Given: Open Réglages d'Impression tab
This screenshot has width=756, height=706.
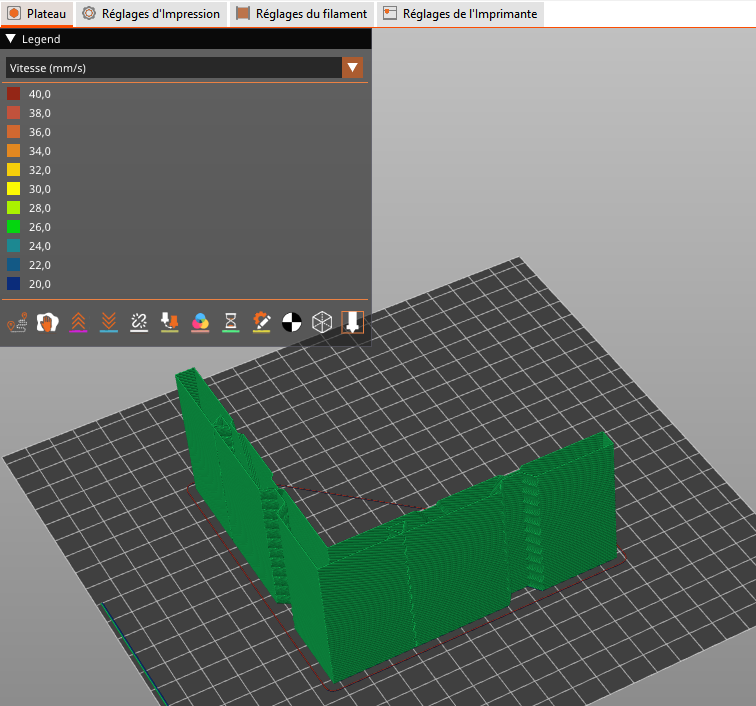Looking at the screenshot, I should 151,14.
